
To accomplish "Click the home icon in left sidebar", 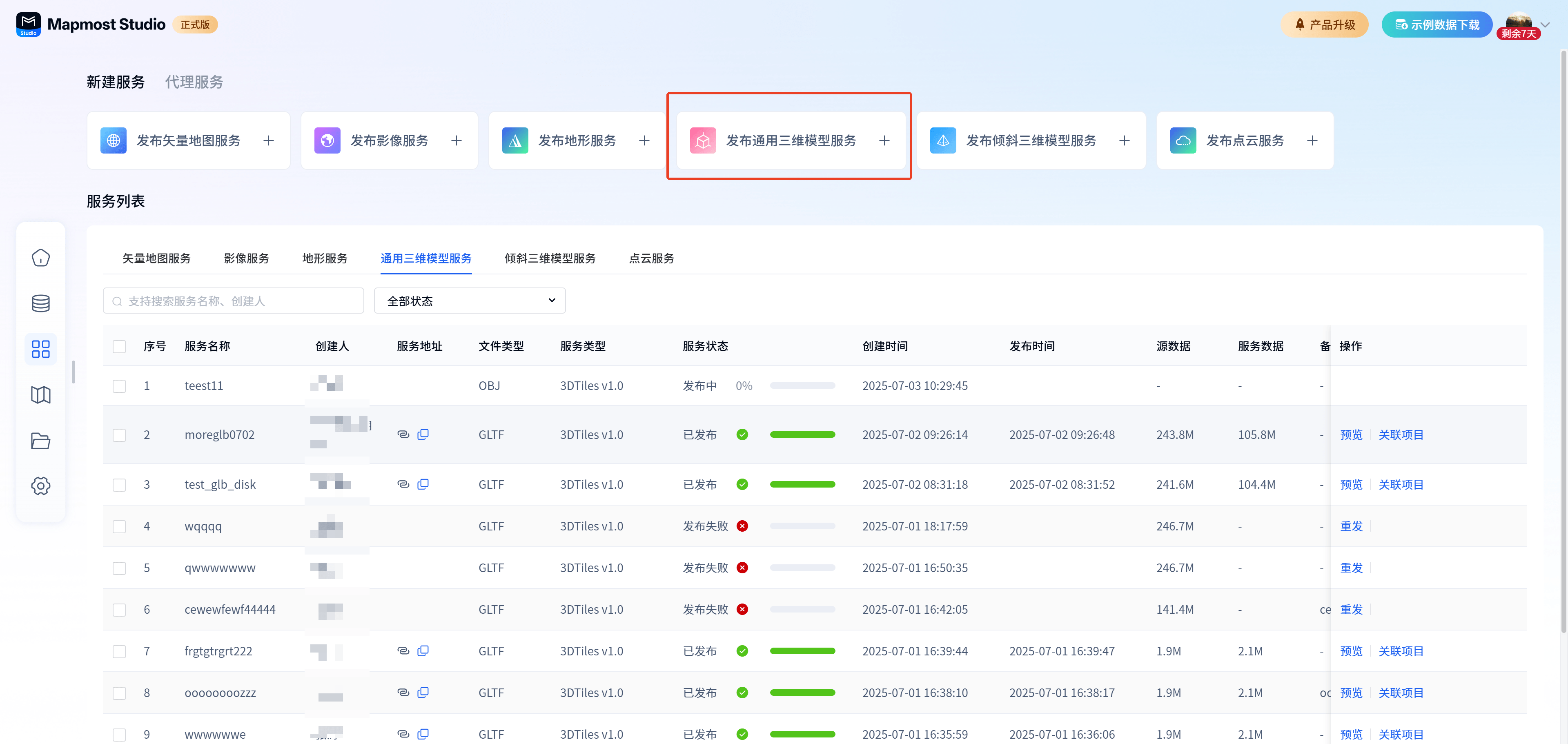I will point(41,258).
